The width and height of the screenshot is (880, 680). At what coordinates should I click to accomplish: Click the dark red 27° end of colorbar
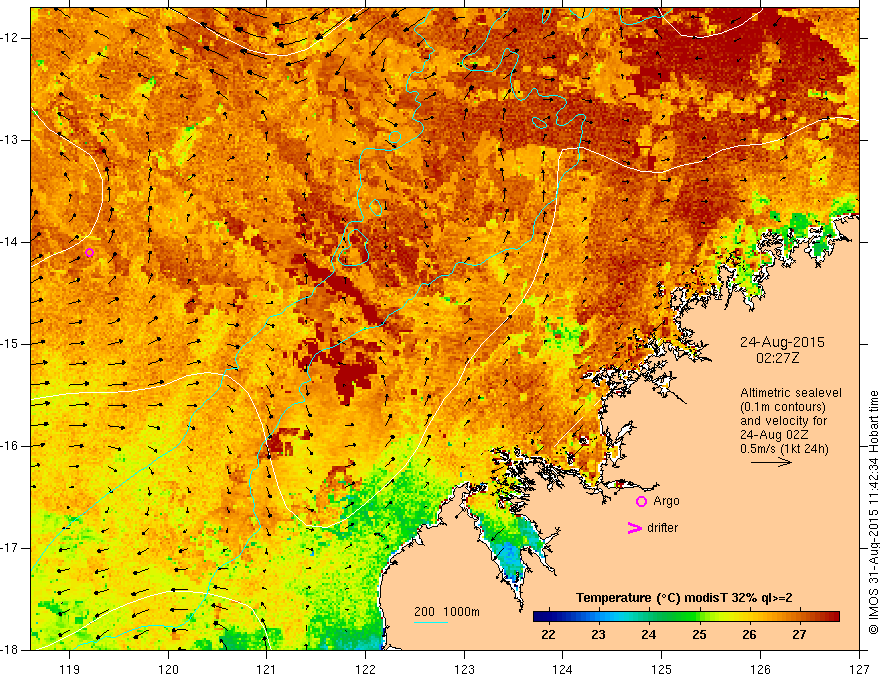coord(832,617)
